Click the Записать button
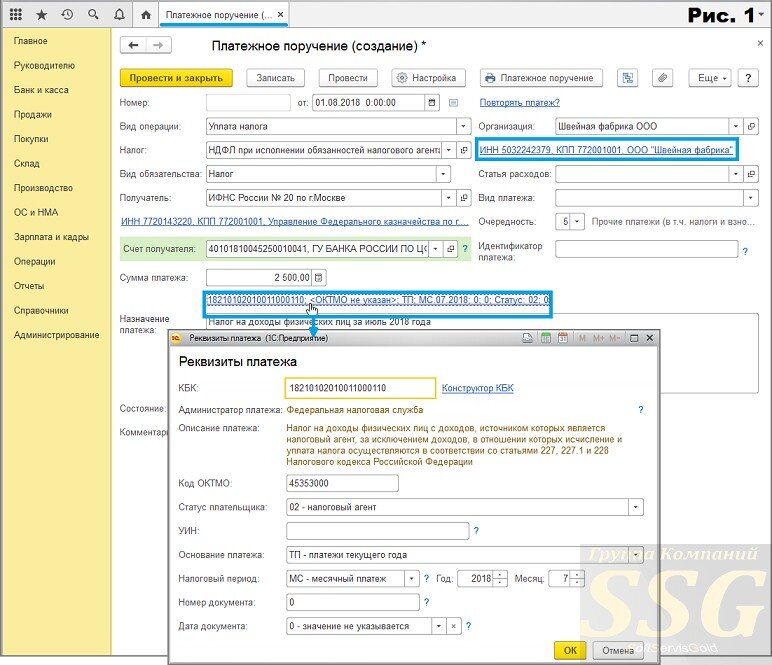The image size is (772, 665). (275, 78)
